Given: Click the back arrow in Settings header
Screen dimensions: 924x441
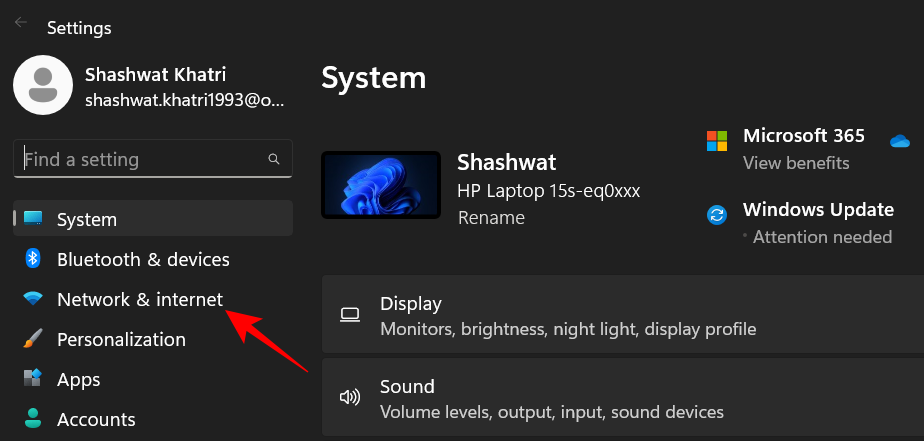Looking at the screenshot, I should pos(20,23).
